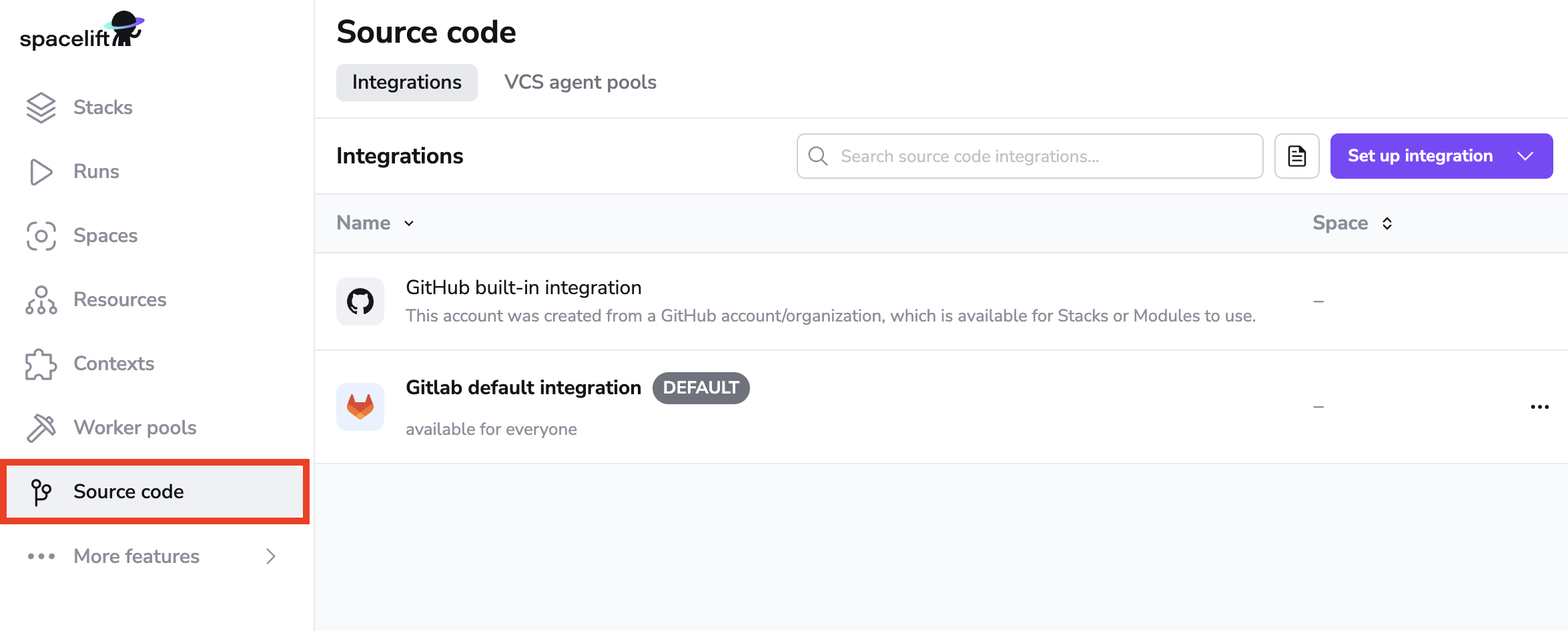Image resolution: width=1568 pixels, height=631 pixels.
Task: Open the Set up integration dropdown arrow
Action: (x=1525, y=155)
